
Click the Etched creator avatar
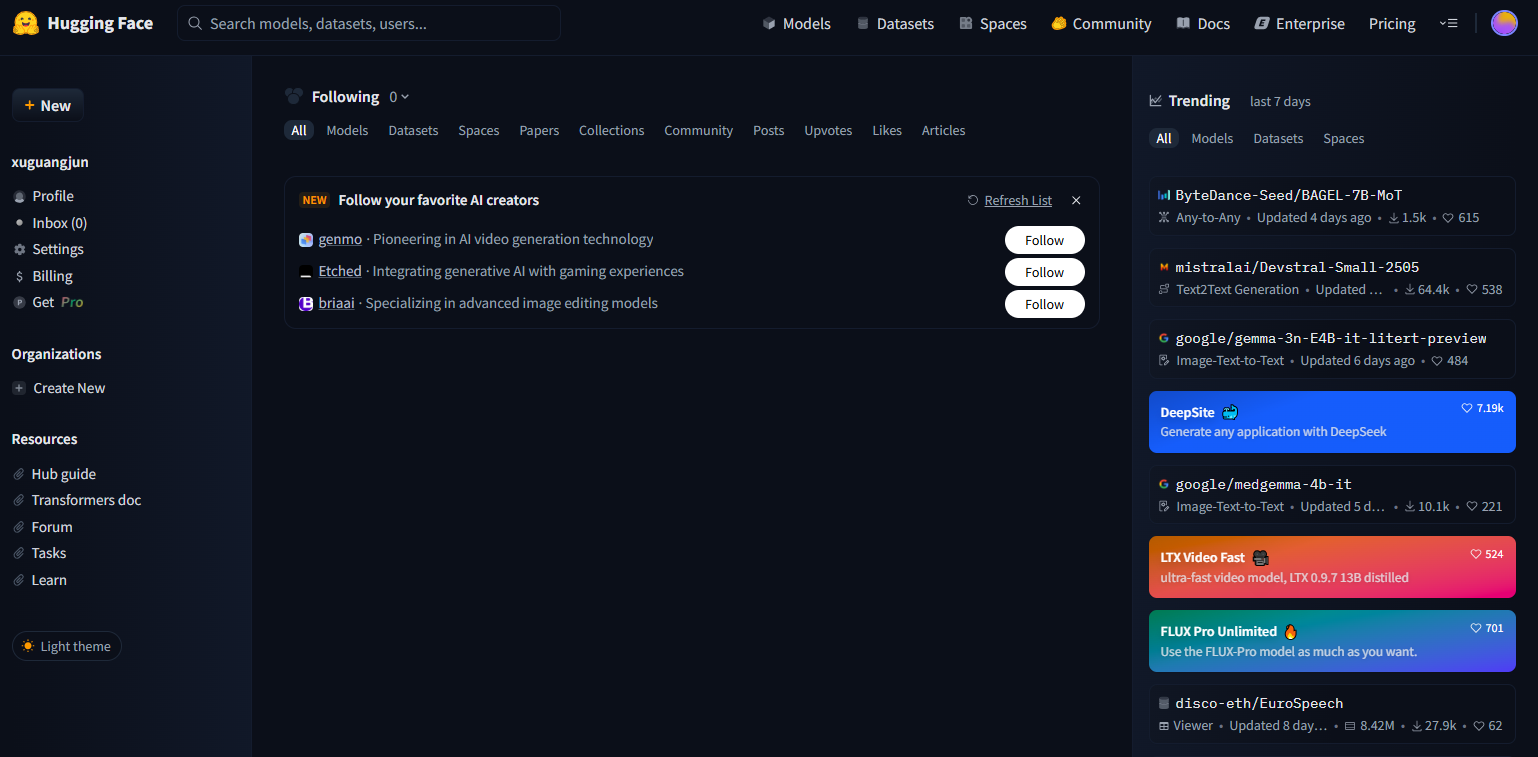[306, 272]
